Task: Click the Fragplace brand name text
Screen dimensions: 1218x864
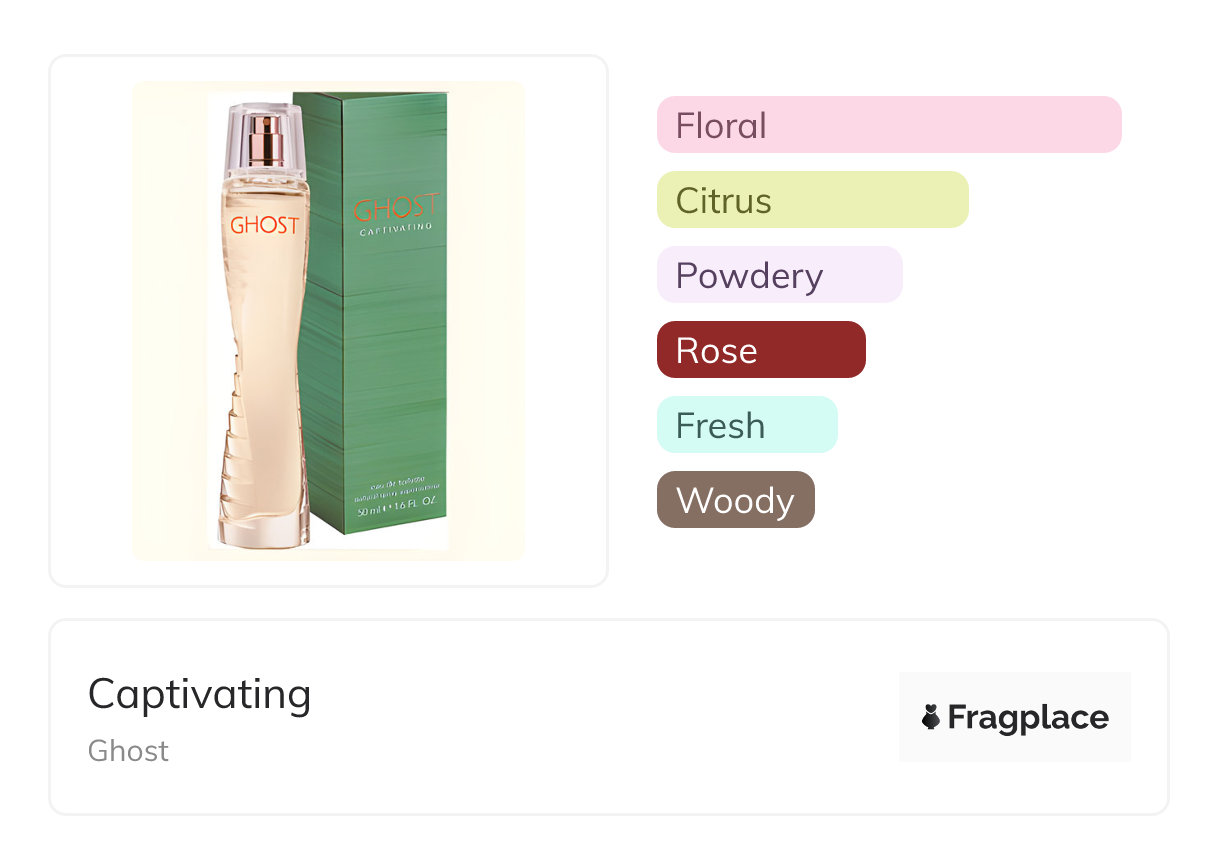Action: (1027, 717)
